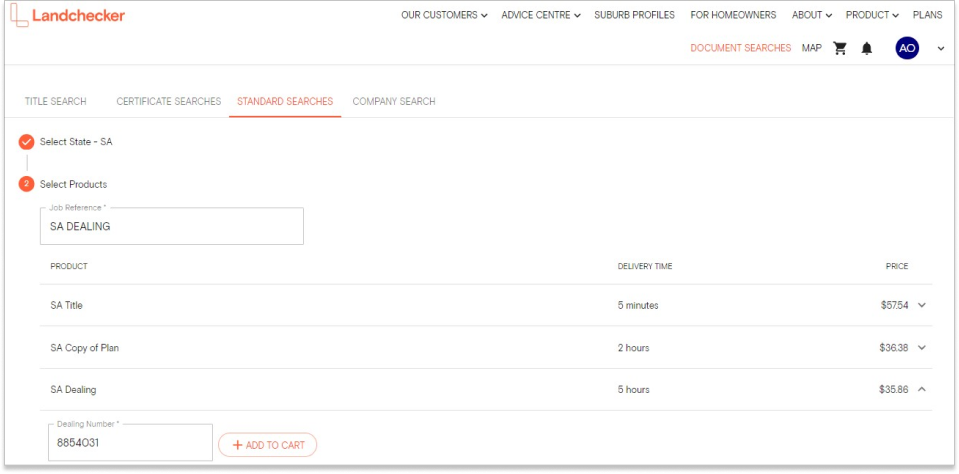This screenshot has width=959, height=474.
Task: Click the $57.54 price
Action: coord(894,305)
